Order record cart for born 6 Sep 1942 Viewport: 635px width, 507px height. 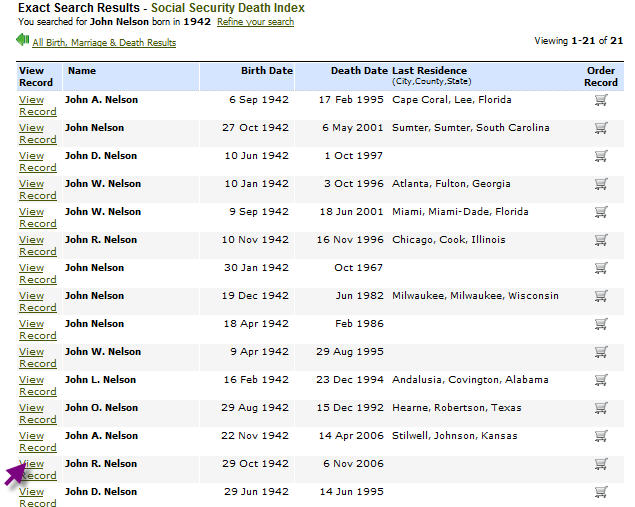(601, 100)
